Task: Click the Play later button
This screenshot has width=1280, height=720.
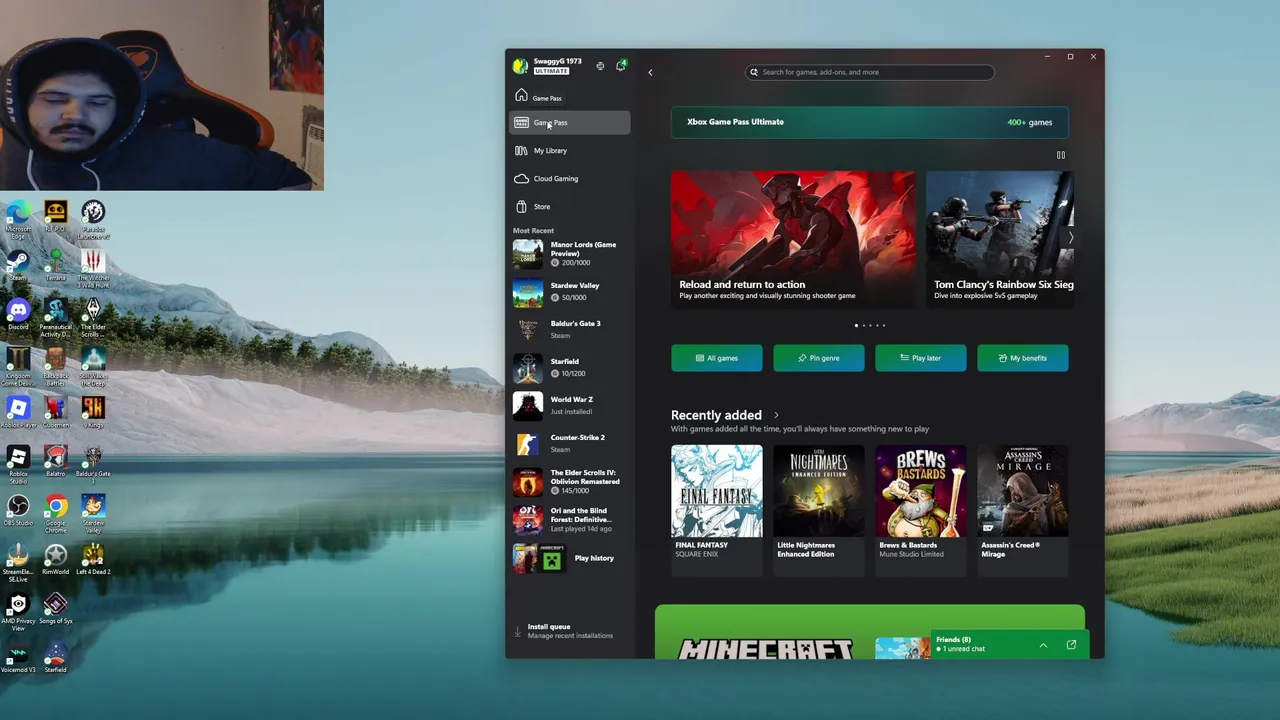Action: 921,358
